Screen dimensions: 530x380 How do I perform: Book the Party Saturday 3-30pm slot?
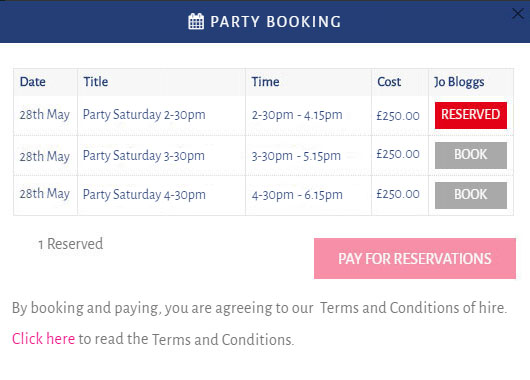pos(471,155)
